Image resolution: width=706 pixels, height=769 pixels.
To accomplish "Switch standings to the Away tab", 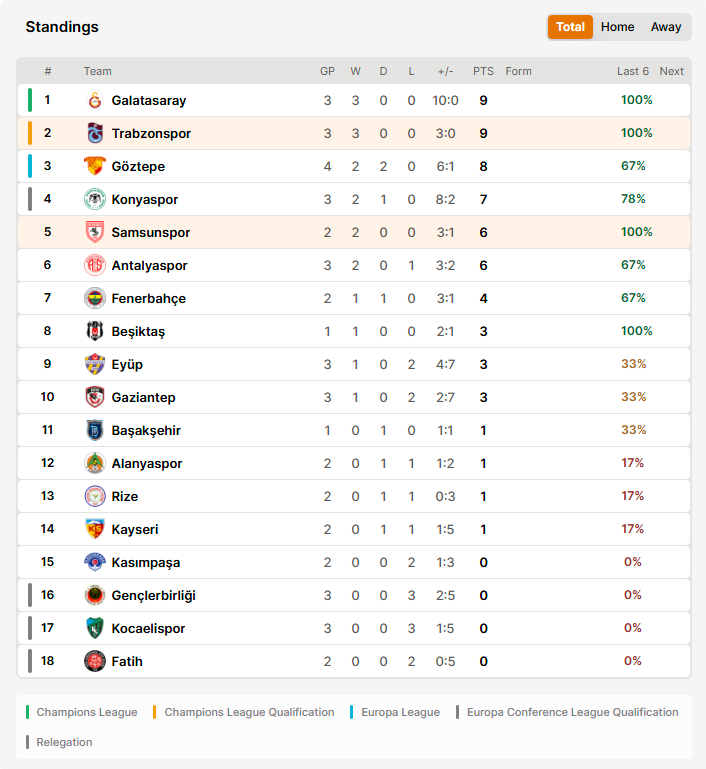I will point(666,27).
